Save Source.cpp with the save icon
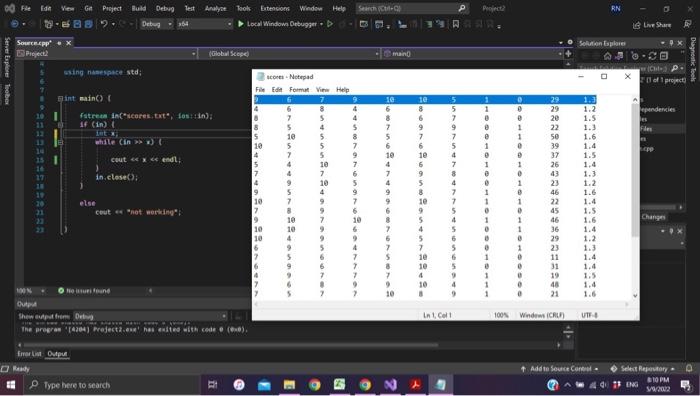The width and height of the screenshot is (700, 396). (x=77, y=24)
